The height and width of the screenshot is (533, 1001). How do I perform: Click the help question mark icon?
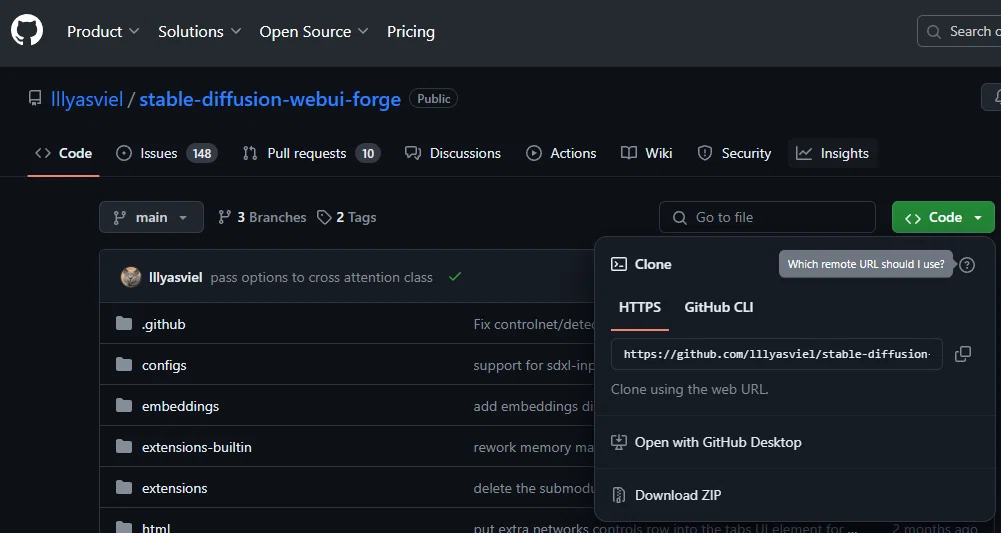(x=967, y=264)
